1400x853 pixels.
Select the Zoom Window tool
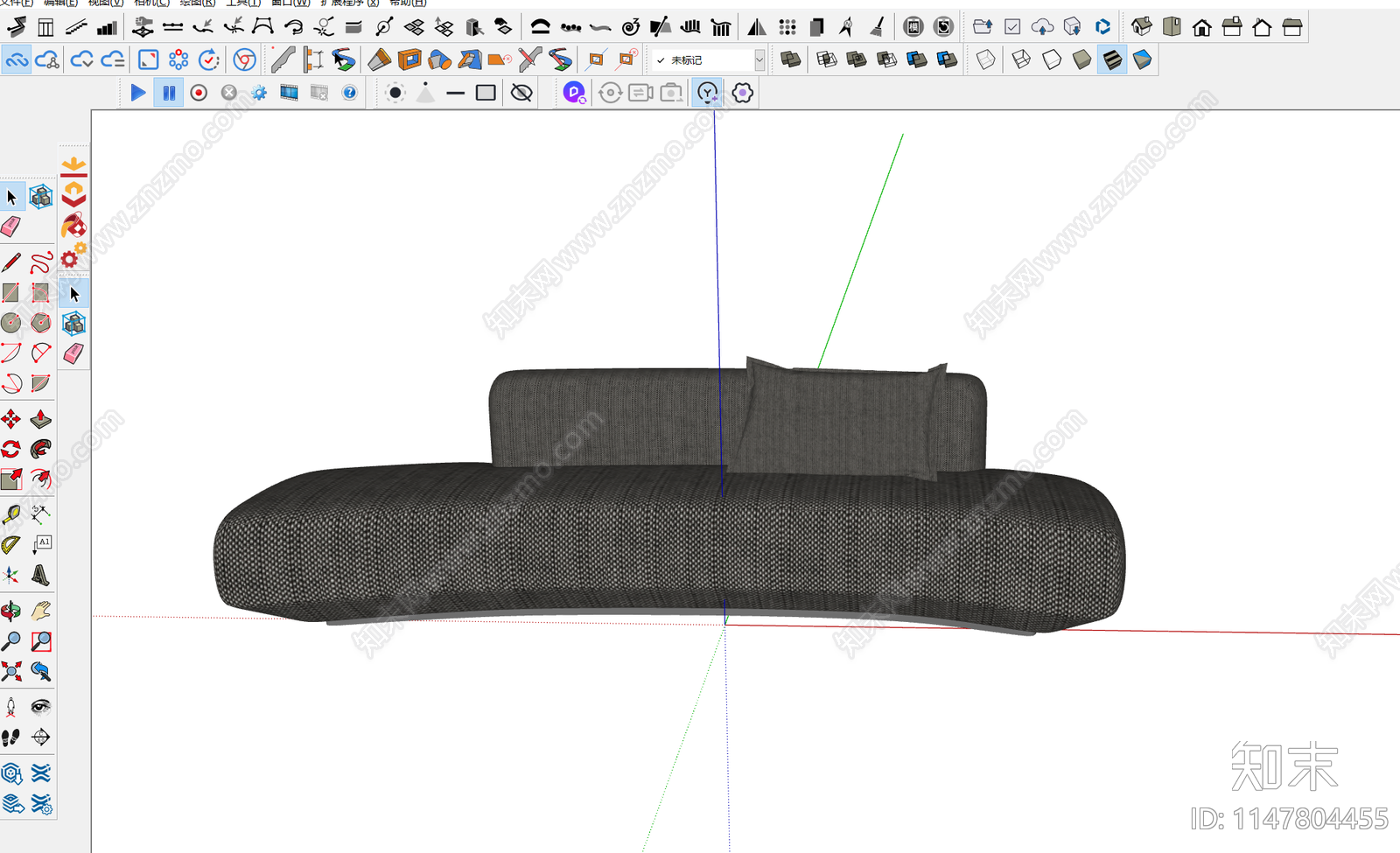coord(41,641)
